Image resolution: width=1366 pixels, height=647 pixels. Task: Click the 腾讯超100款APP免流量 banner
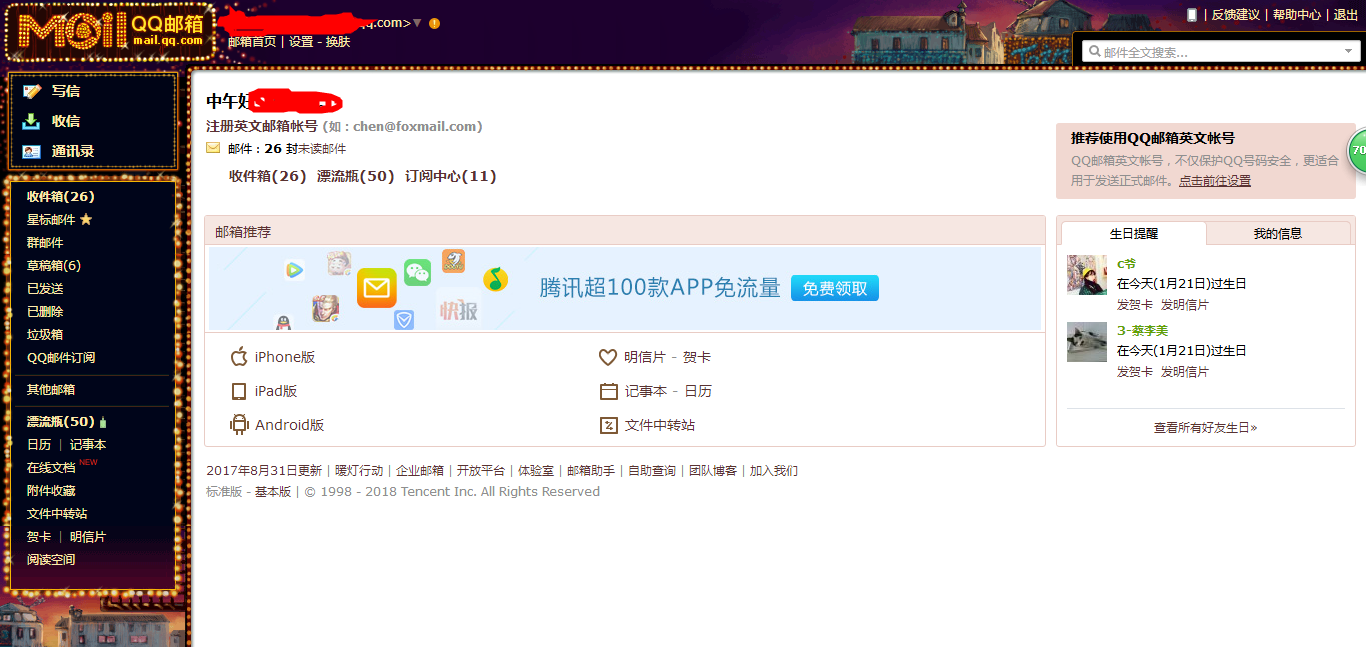(625, 289)
